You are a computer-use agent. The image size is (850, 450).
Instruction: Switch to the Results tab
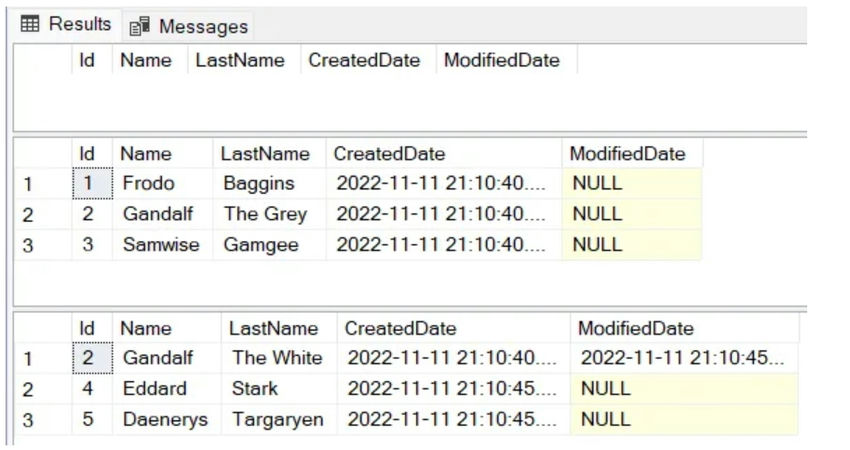pos(79,24)
